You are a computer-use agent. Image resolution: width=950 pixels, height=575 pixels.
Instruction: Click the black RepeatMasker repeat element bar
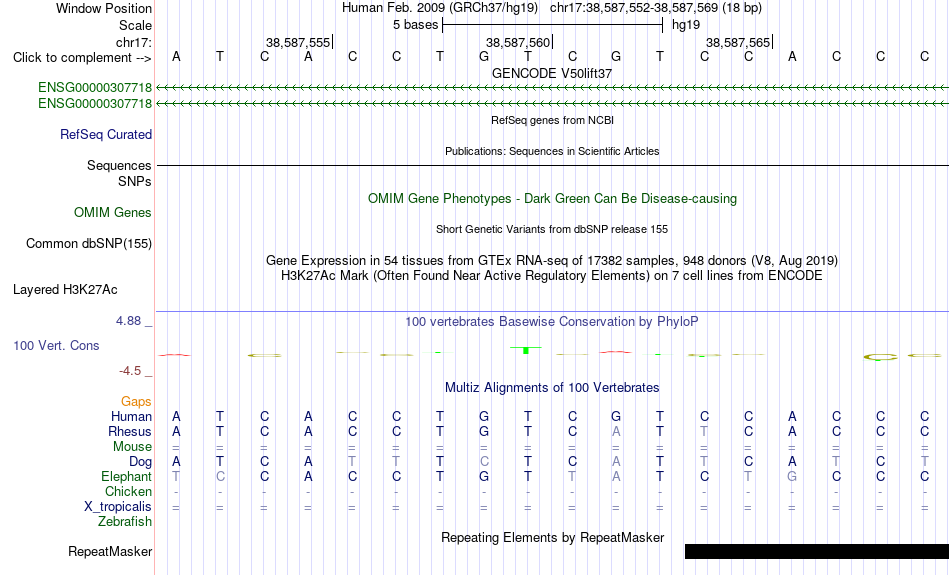817,551
